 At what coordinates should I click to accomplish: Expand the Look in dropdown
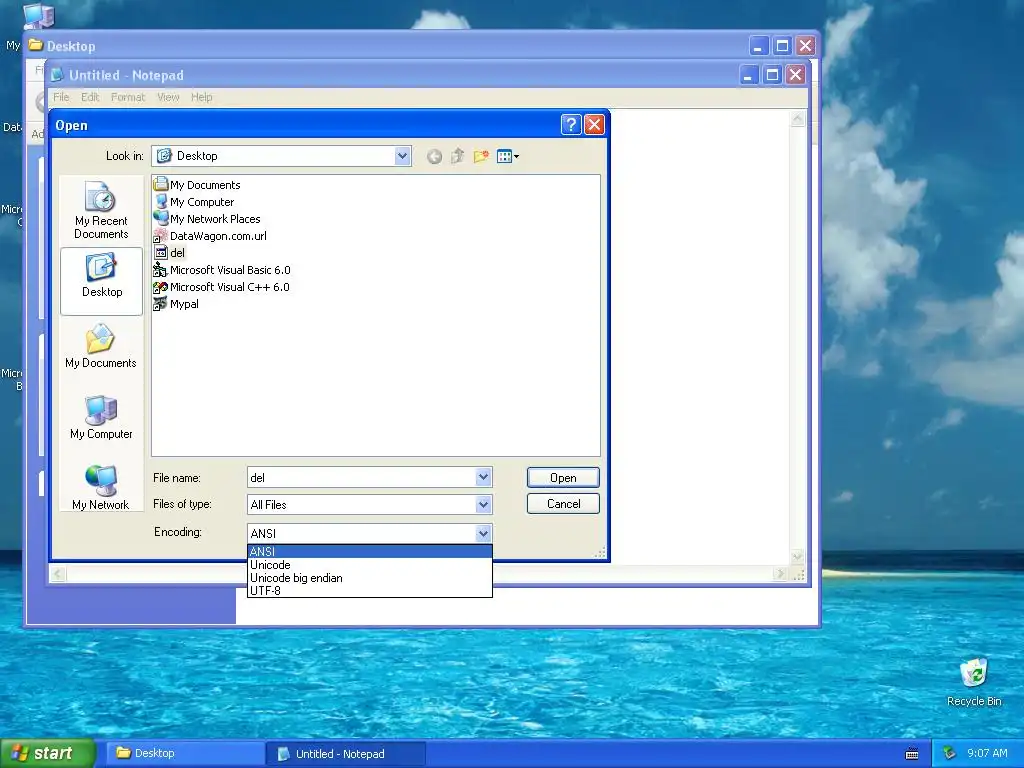point(402,156)
